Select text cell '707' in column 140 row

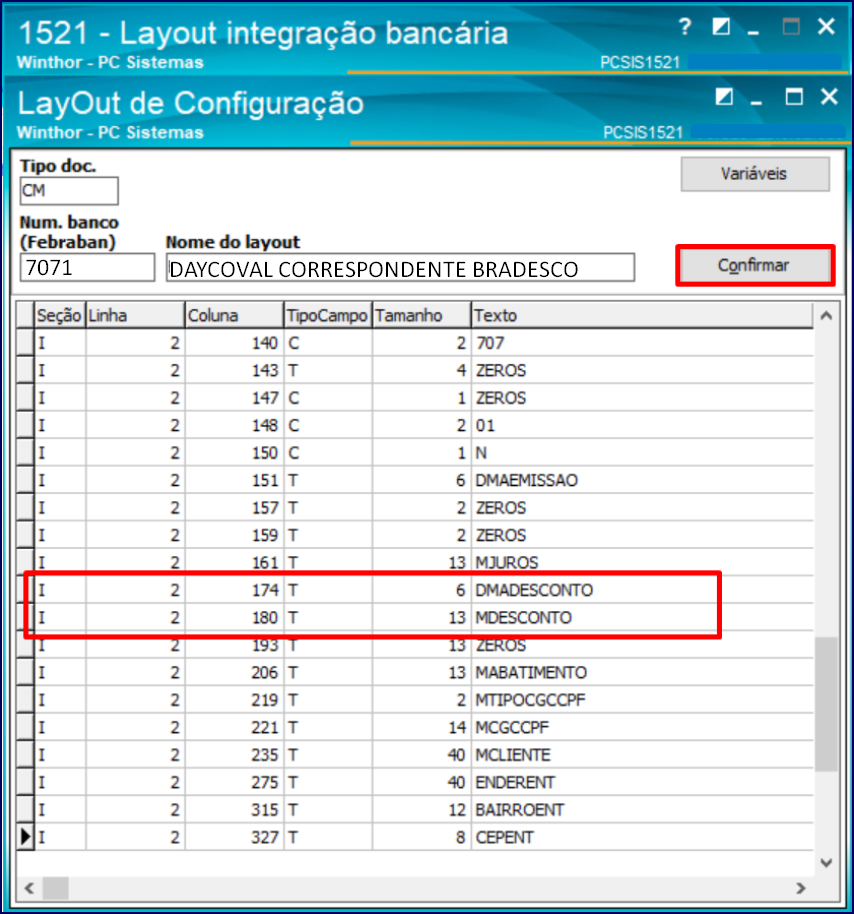(641, 343)
